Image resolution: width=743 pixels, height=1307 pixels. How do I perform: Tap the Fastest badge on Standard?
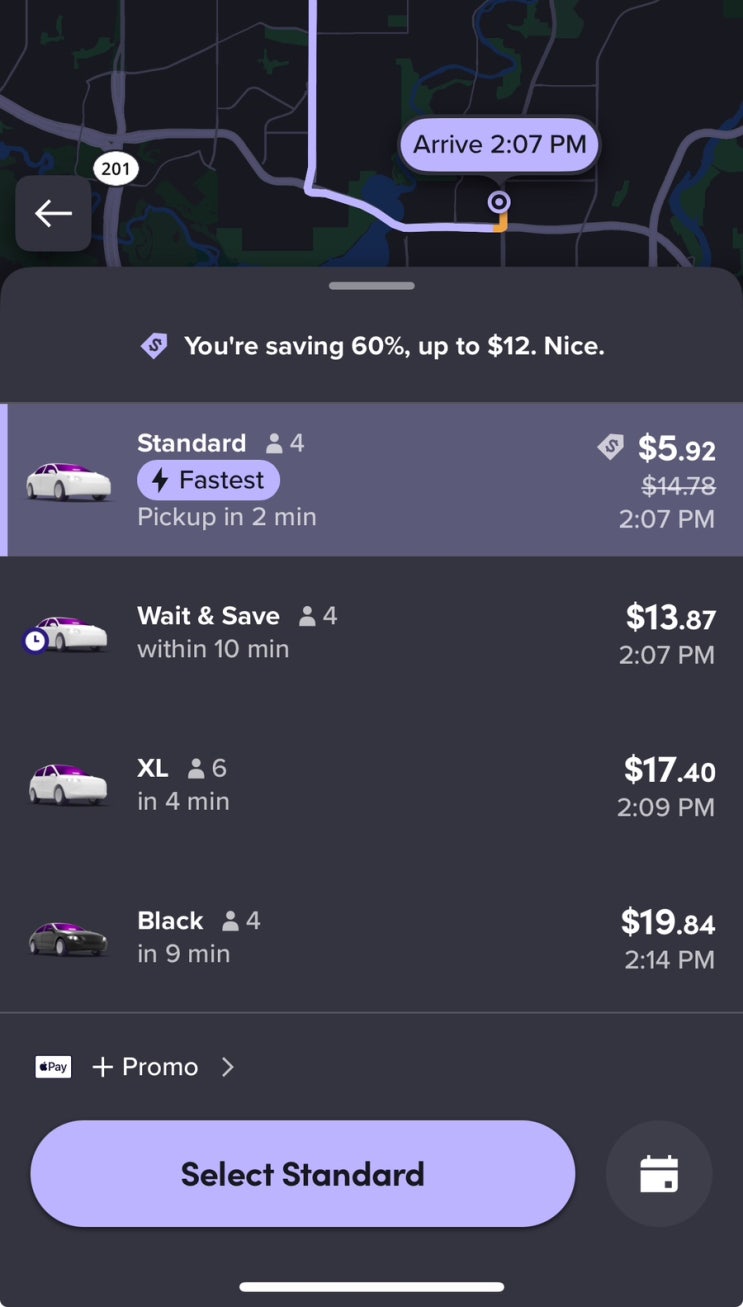pos(208,480)
